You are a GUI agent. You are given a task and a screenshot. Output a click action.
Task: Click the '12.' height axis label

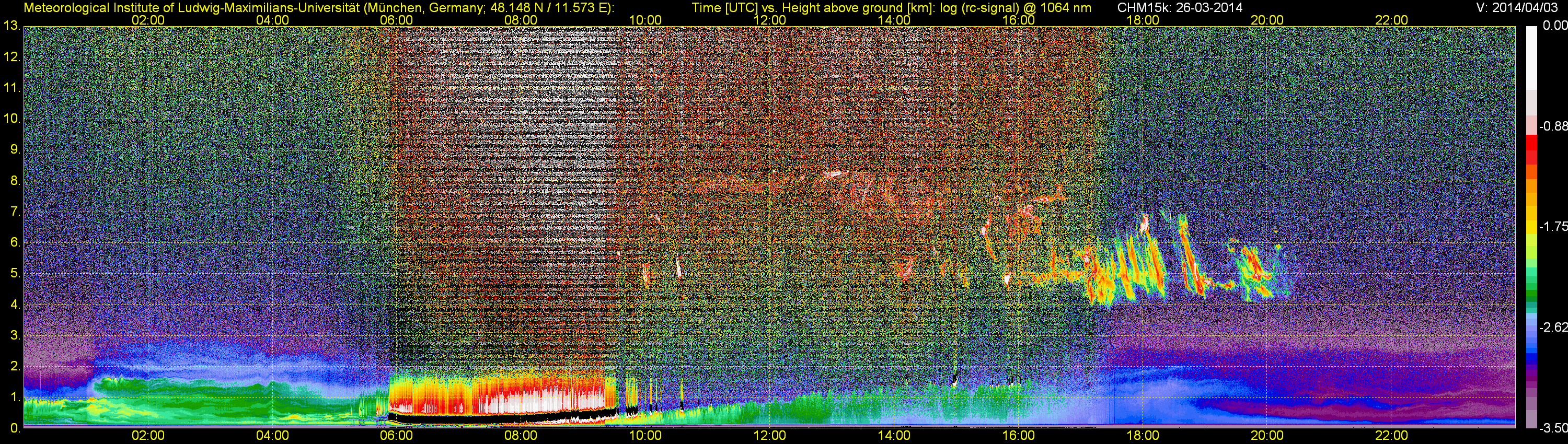[12, 57]
